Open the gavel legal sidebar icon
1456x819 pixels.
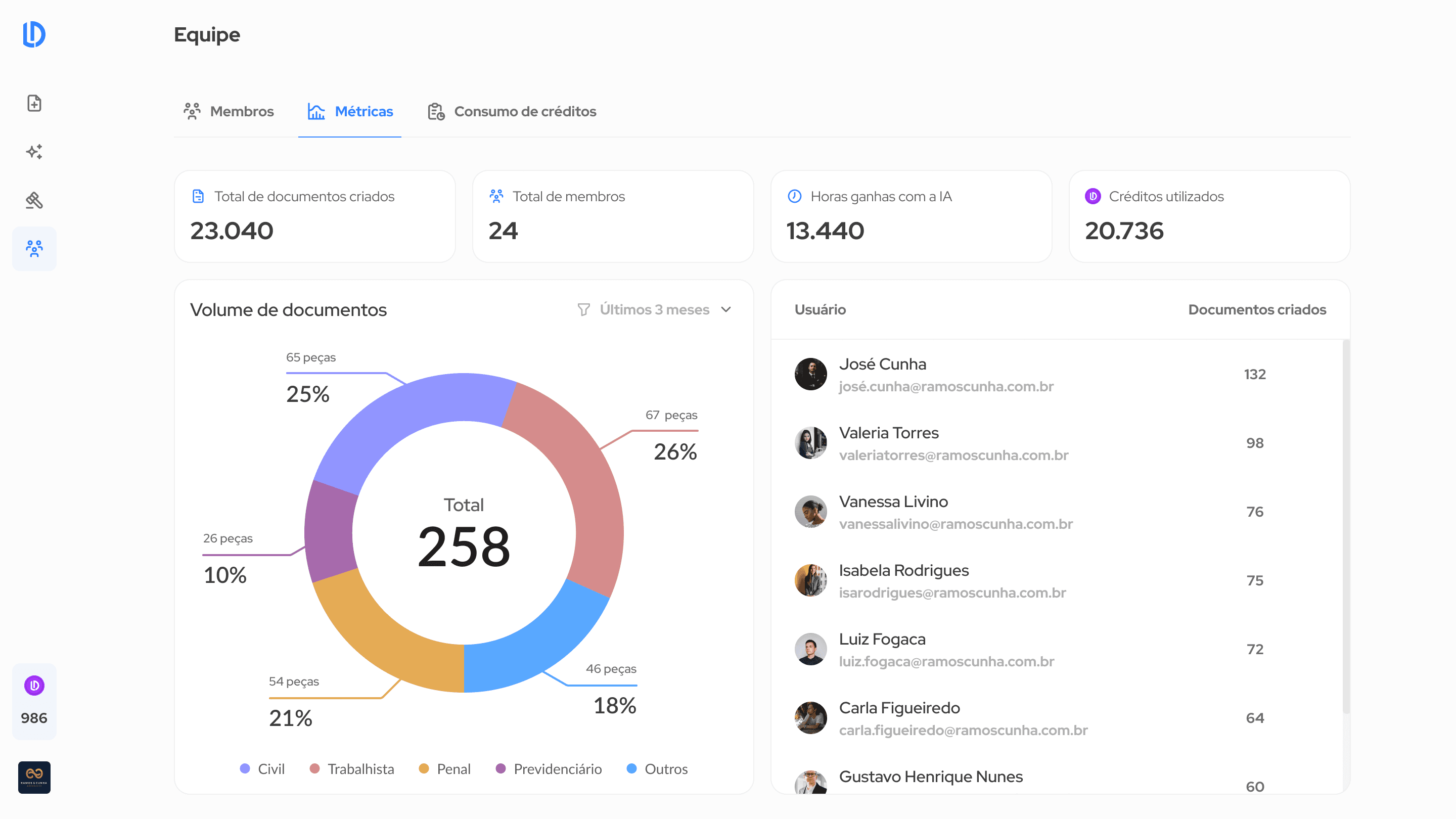tap(34, 200)
